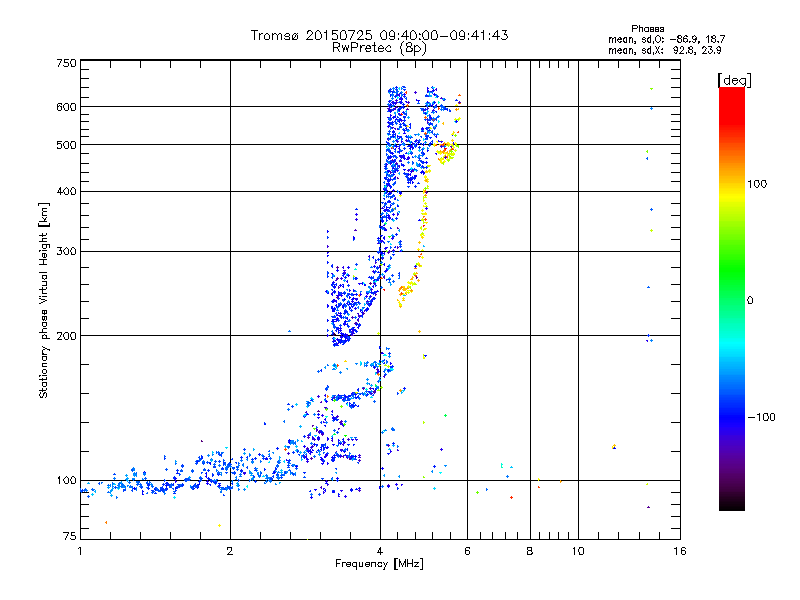Click the y-axis tick label '400'
Image resolution: width=800 pixels, height=600 pixels.
66,191
